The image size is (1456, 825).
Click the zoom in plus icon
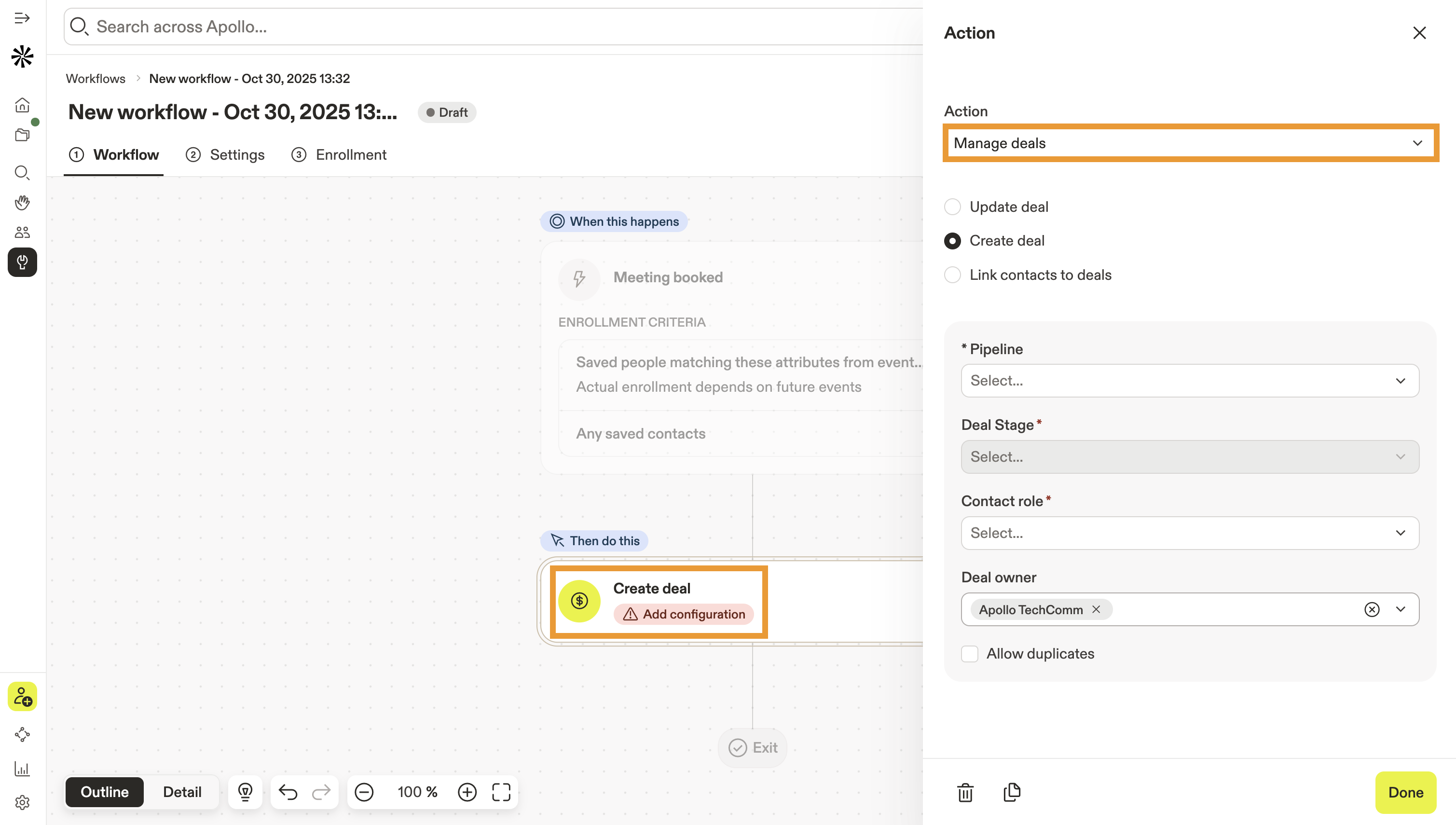(467, 792)
